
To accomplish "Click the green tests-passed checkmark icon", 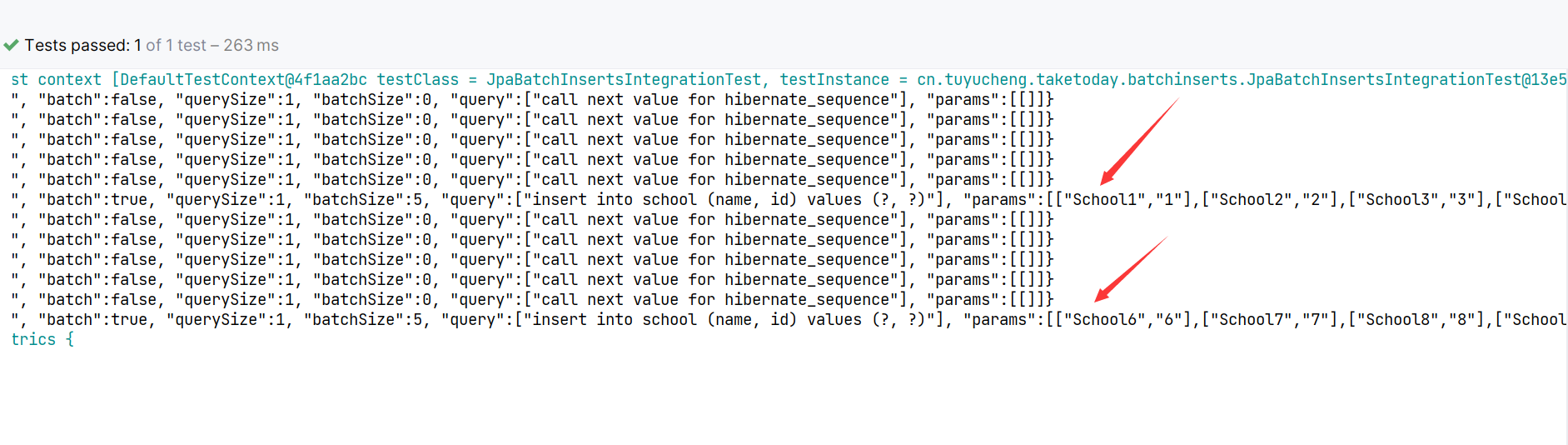I will [11, 45].
